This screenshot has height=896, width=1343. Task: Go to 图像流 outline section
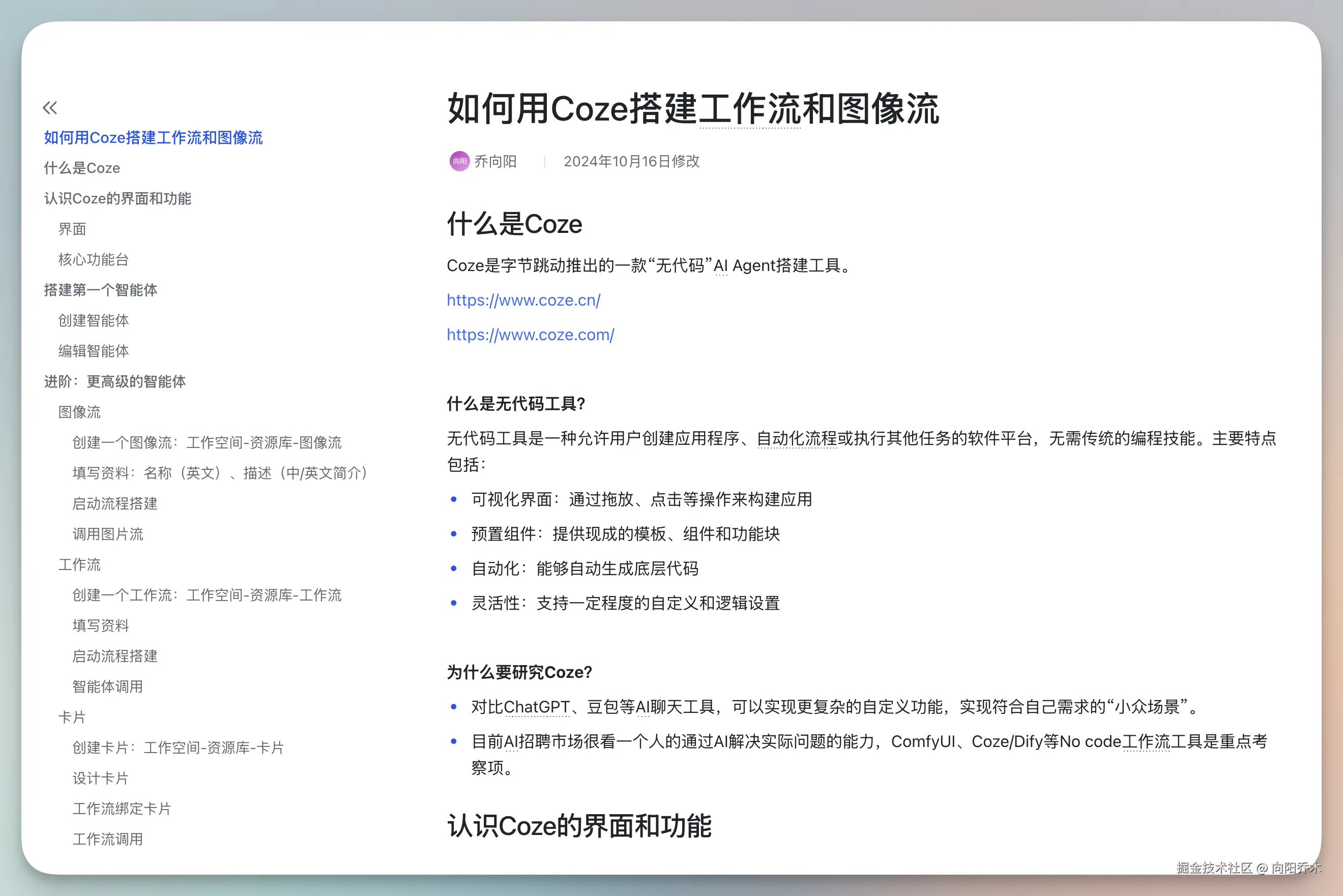(79, 412)
